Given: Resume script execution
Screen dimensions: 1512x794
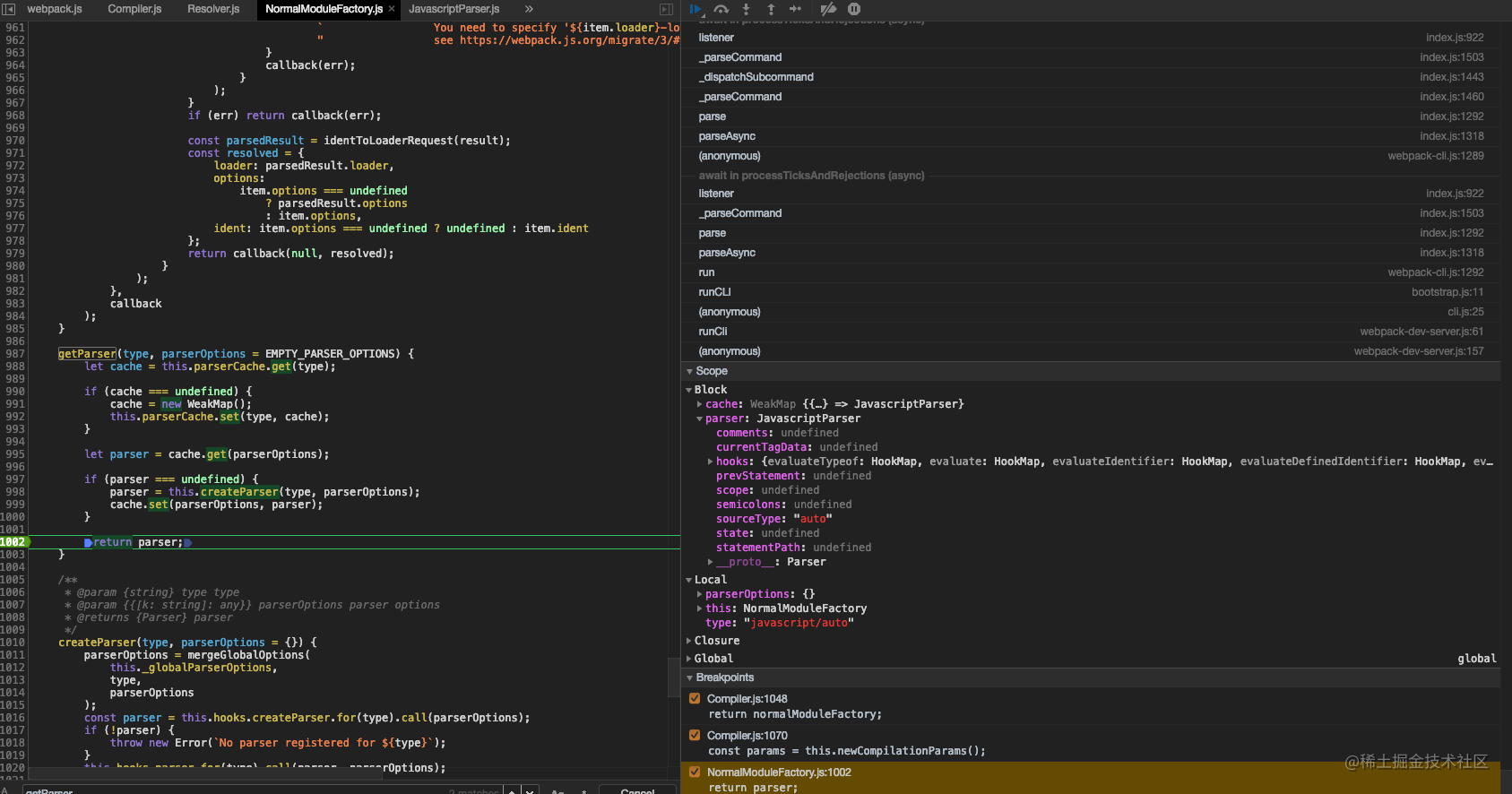Looking at the screenshot, I should pos(696,9).
